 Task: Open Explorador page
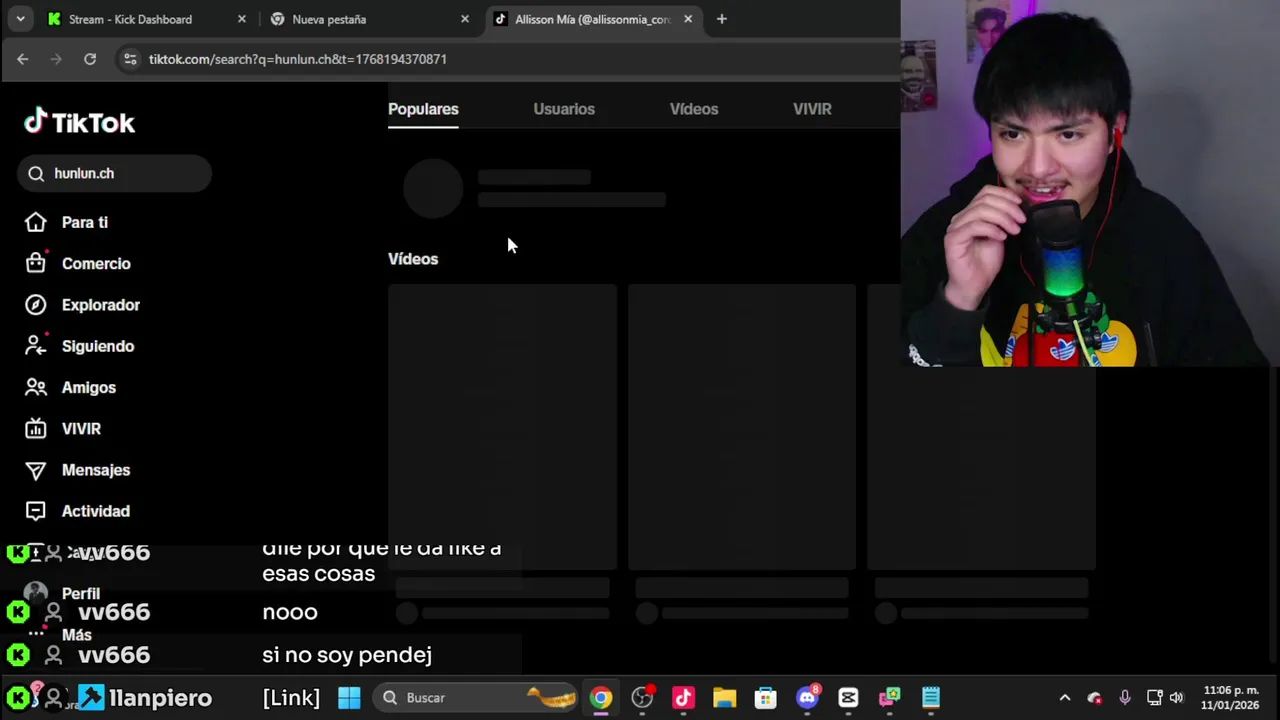pyautogui.click(x=101, y=305)
